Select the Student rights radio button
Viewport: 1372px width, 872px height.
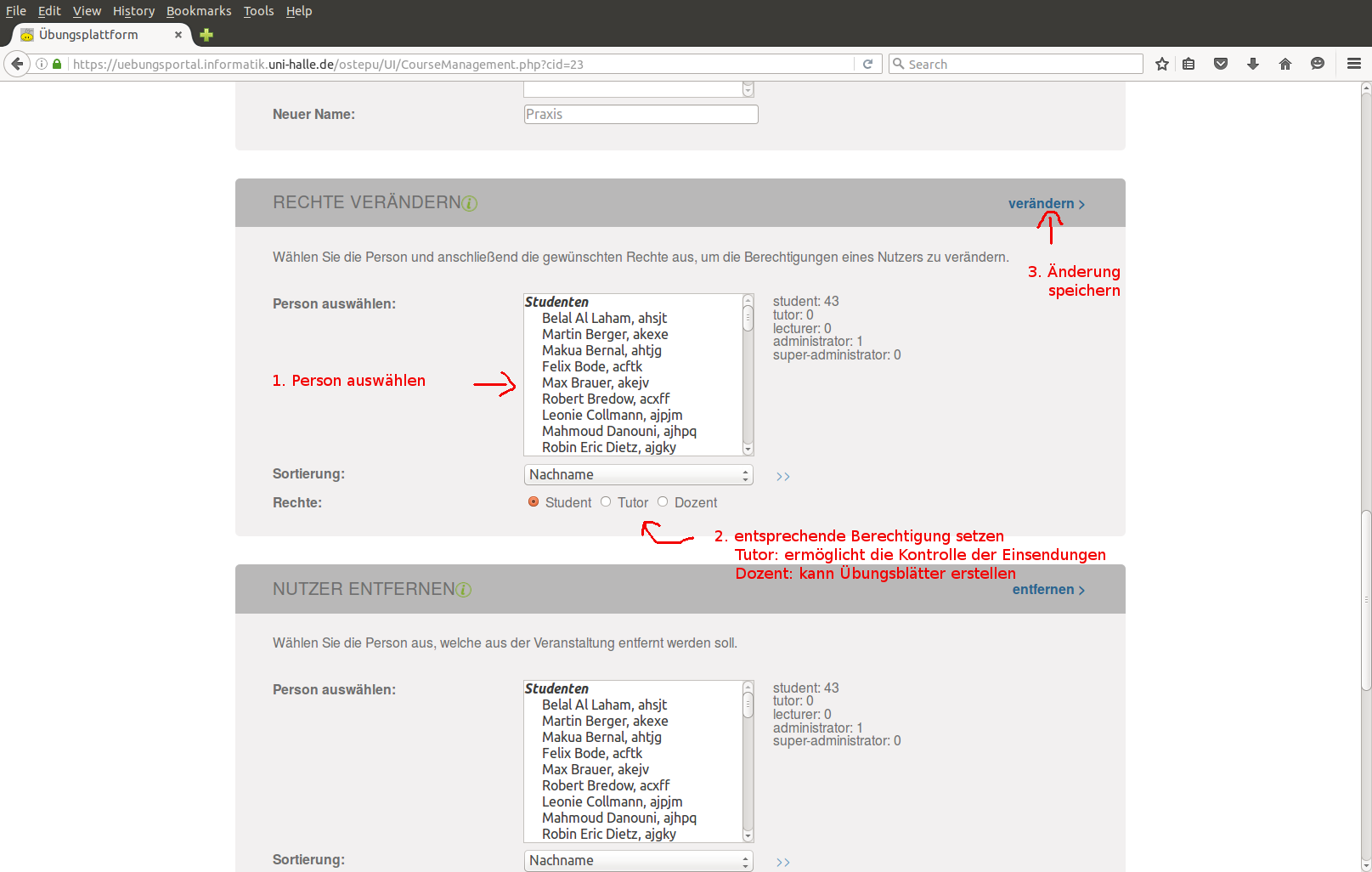pos(534,501)
